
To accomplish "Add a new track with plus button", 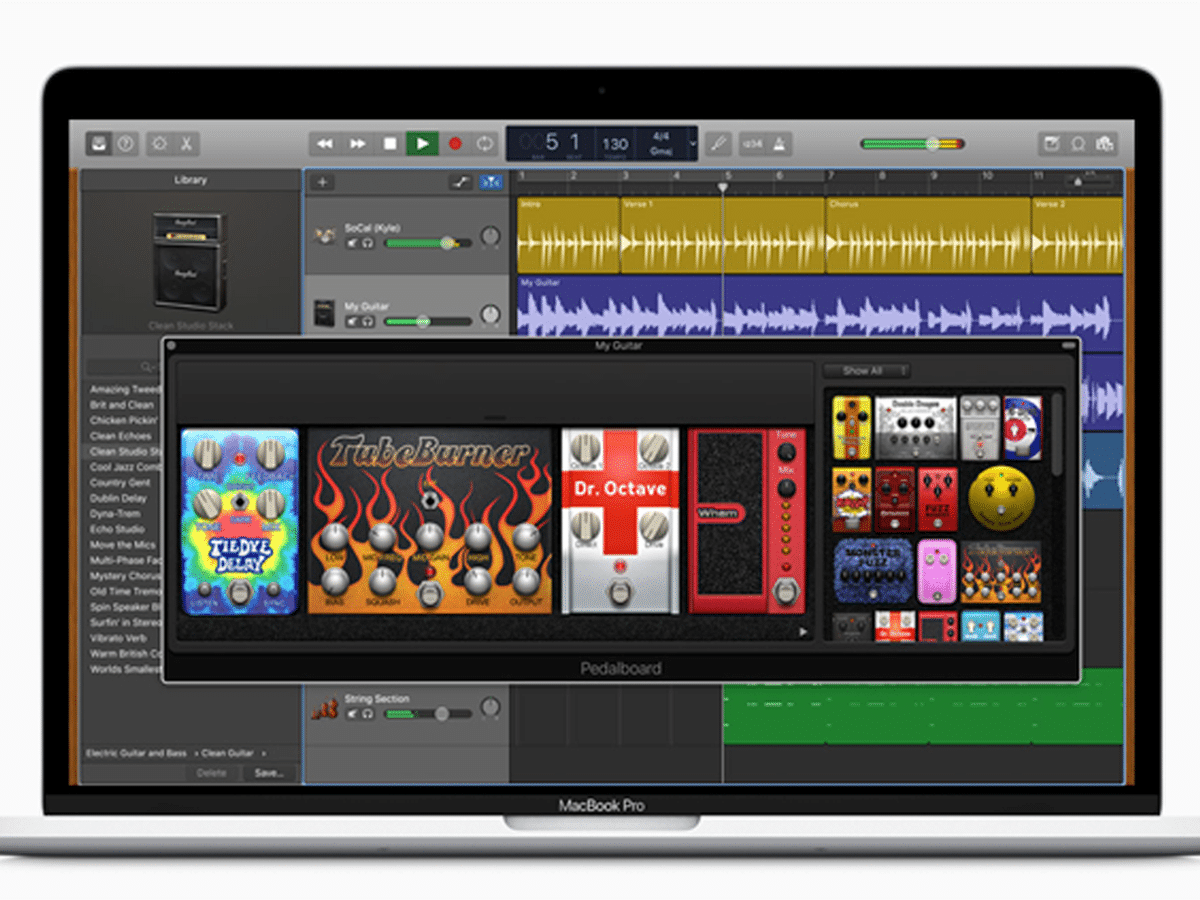I will click(320, 182).
